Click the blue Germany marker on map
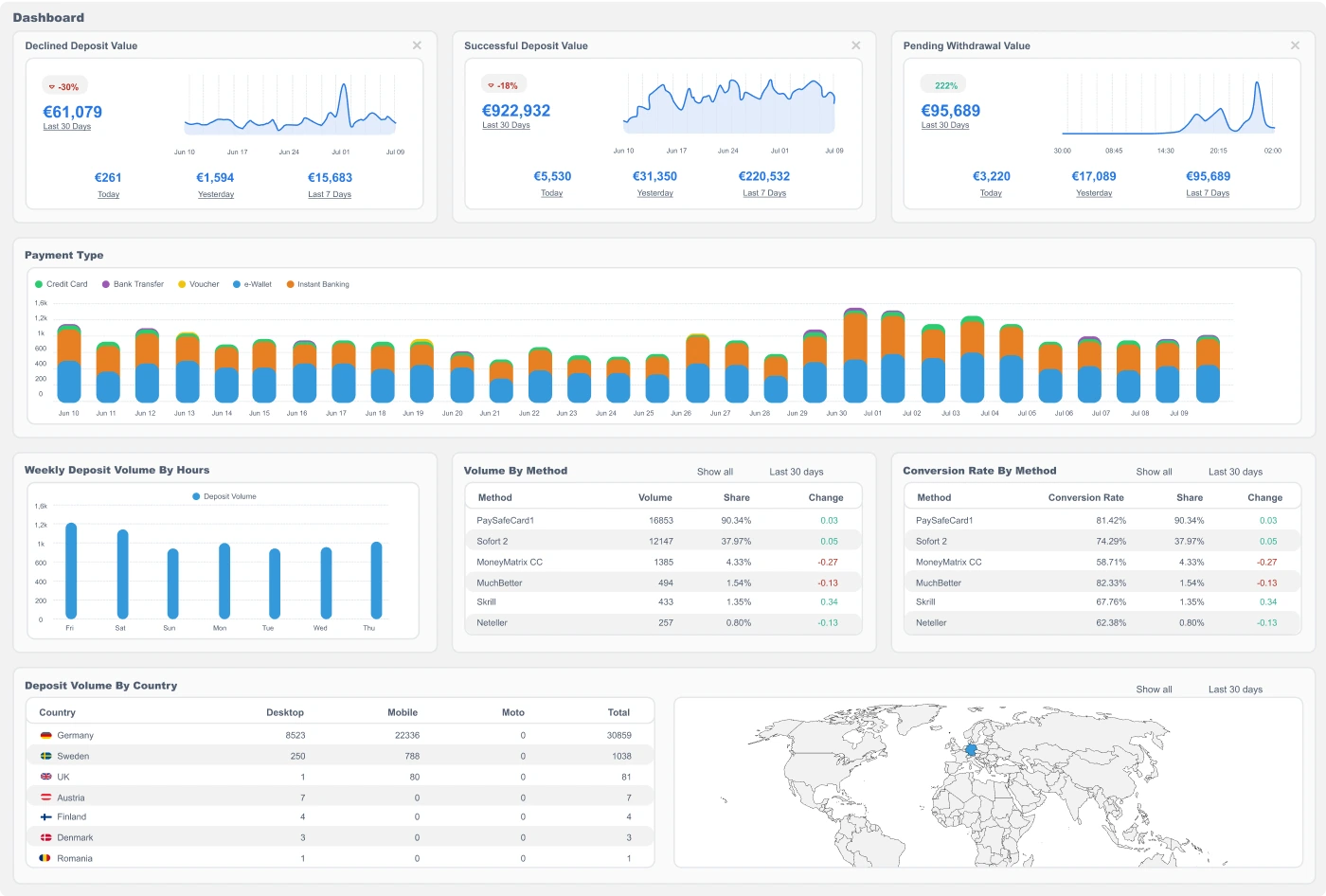Viewport: 1326px width, 896px height. [x=971, y=749]
